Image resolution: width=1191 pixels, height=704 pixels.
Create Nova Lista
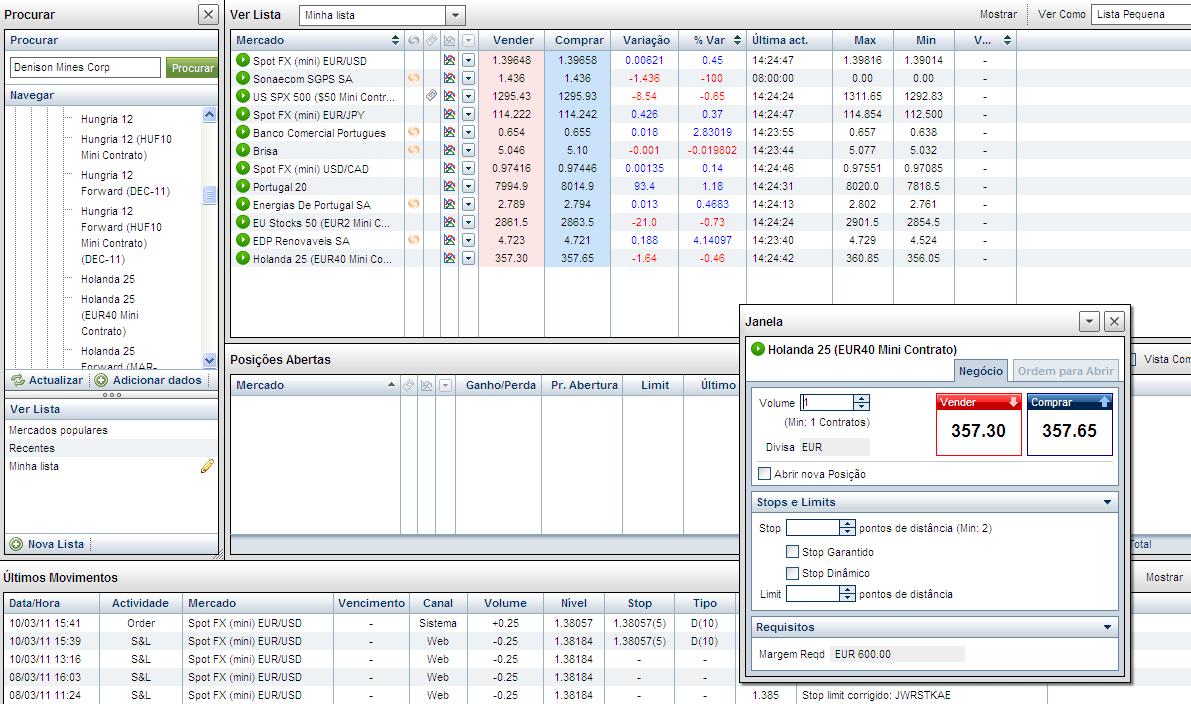47,544
